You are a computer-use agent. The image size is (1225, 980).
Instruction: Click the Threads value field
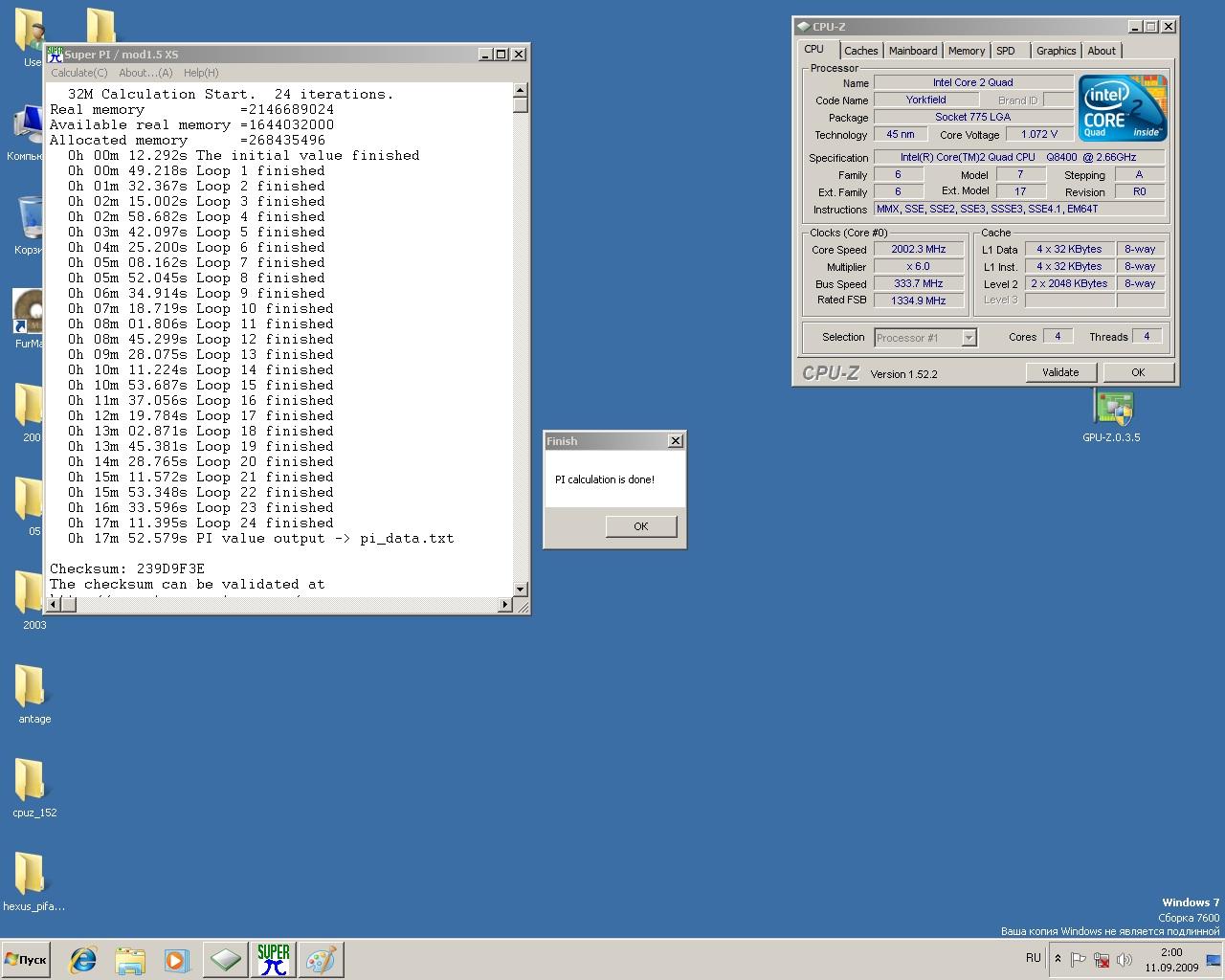pyautogui.click(x=1147, y=336)
